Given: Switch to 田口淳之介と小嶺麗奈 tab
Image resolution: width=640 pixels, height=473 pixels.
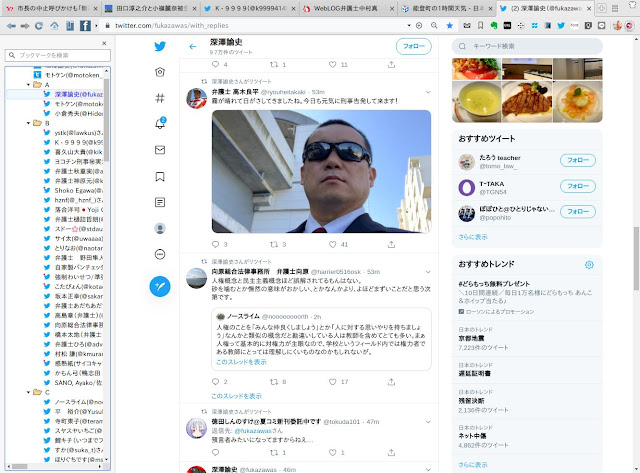Looking at the screenshot, I should point(149,8).
